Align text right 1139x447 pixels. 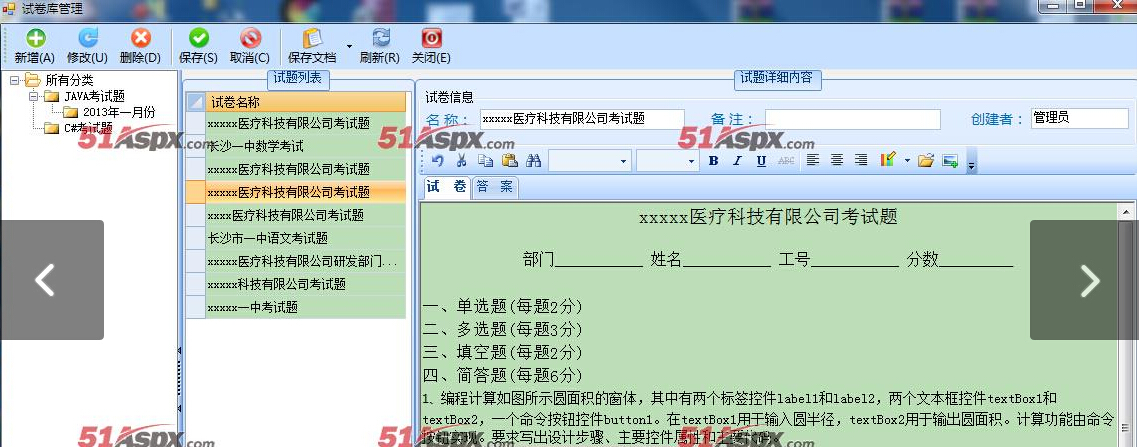click(x=861, y=160)
